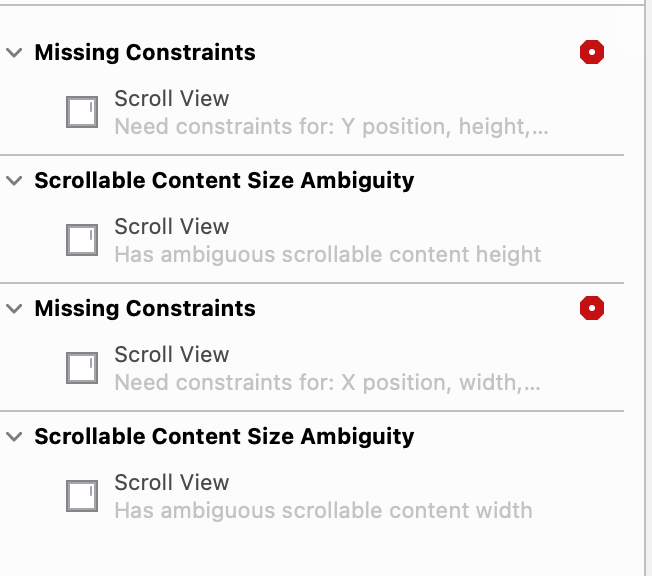Select the 'Has ambiguous scrollable content width' message
Screen dimensions: 652x576
[324, 511]
